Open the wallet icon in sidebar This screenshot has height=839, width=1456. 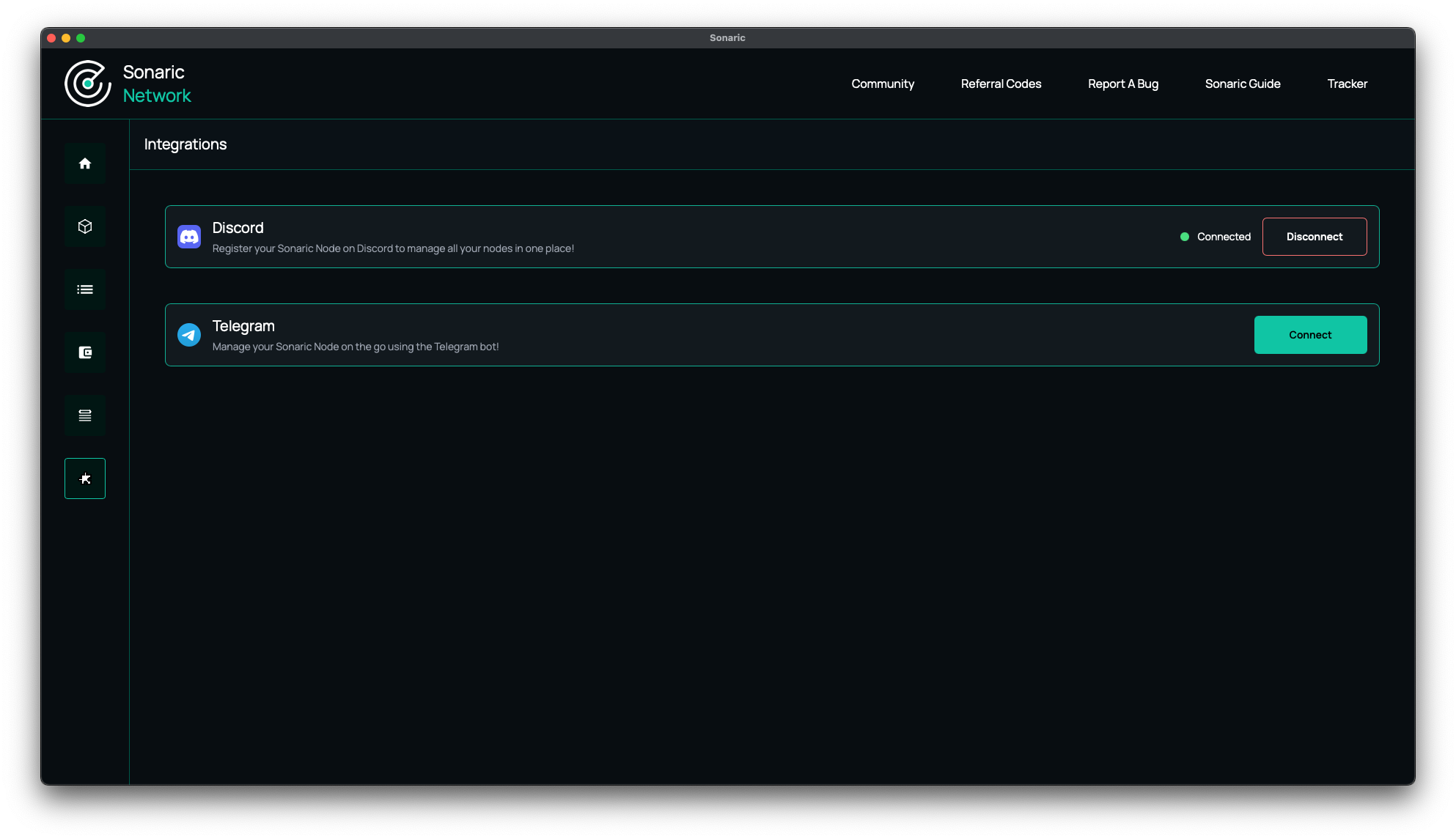pyautogui.click(x=85, y=352)
